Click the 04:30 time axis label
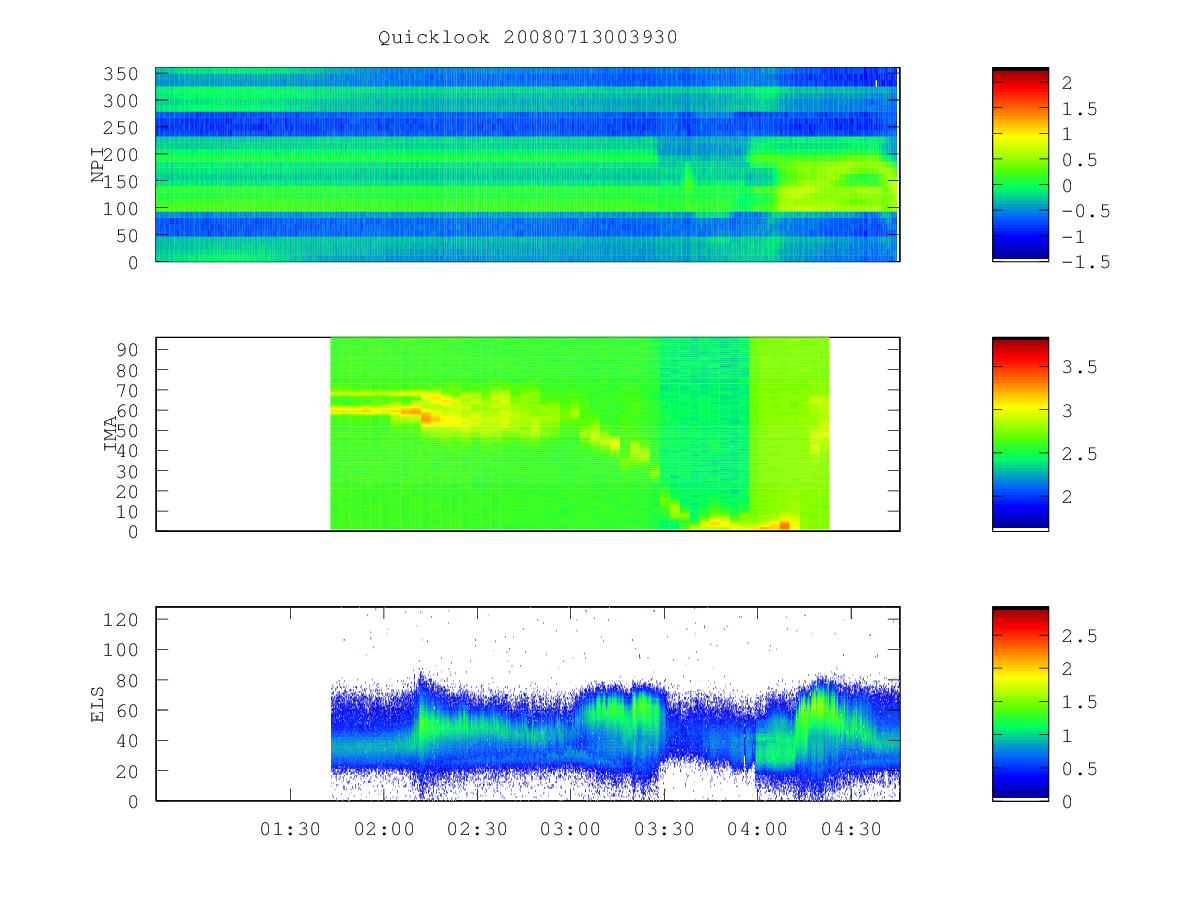This screenshot has height=900, width=1200. pyautogui.click(x=851, y=829)
